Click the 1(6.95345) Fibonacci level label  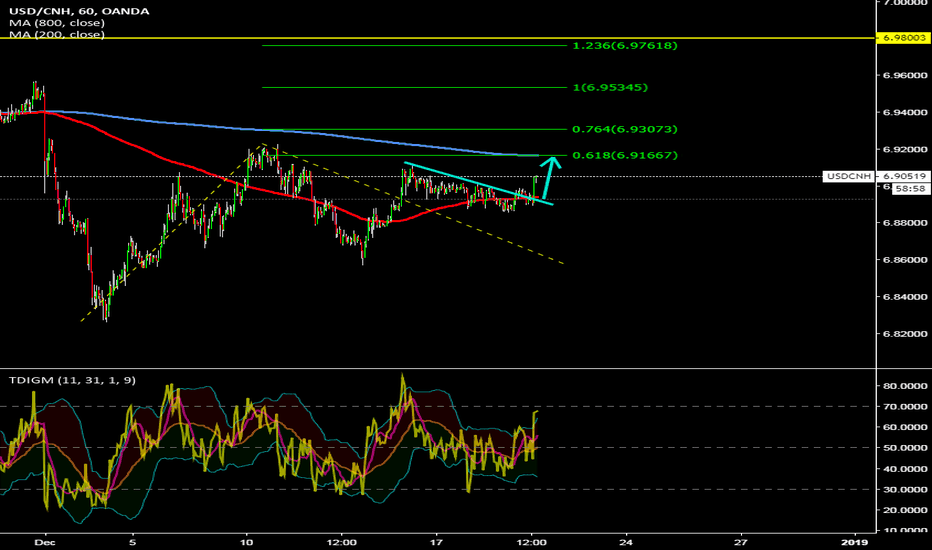tap(610, 87)
